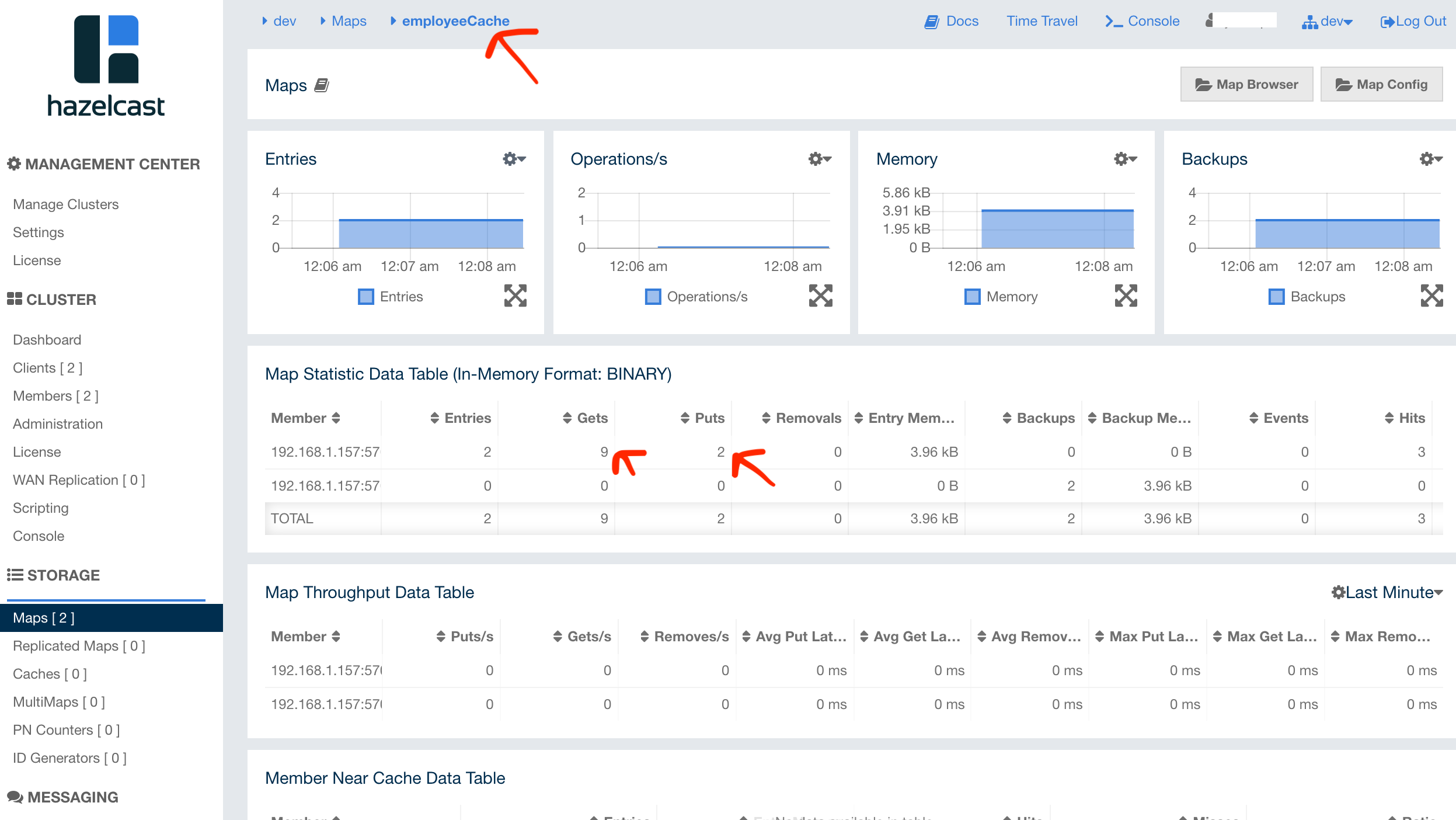Sort statistic table by Entry Memory
Image resolution: width=1456 pixels, height=820 pixels.
(904, 418)
